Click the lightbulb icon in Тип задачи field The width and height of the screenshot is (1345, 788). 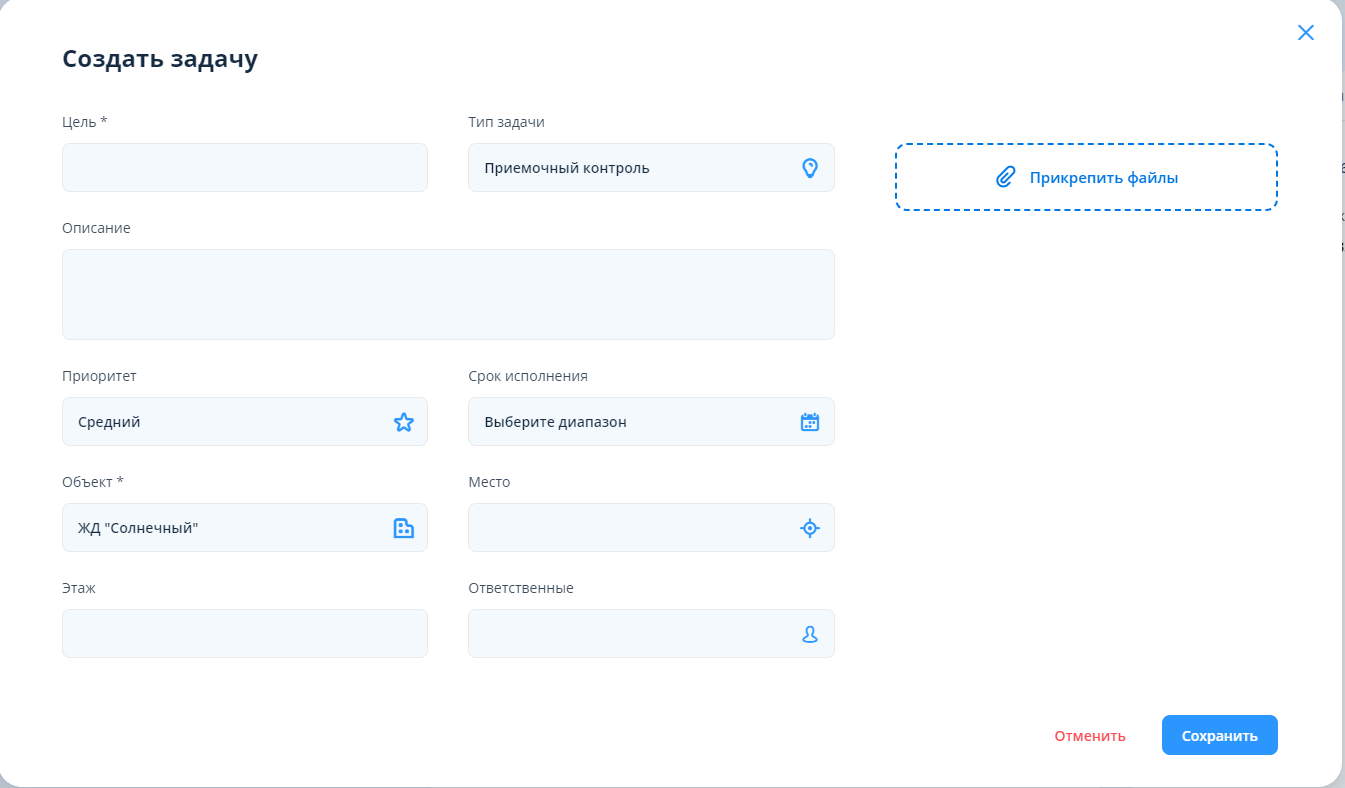810,168
